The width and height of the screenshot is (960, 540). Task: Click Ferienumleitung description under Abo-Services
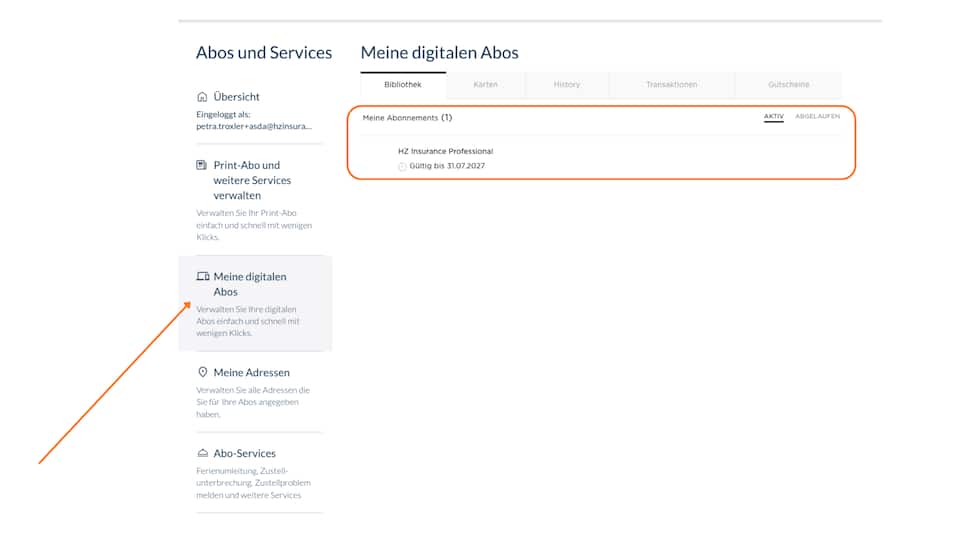pos(253,483)
